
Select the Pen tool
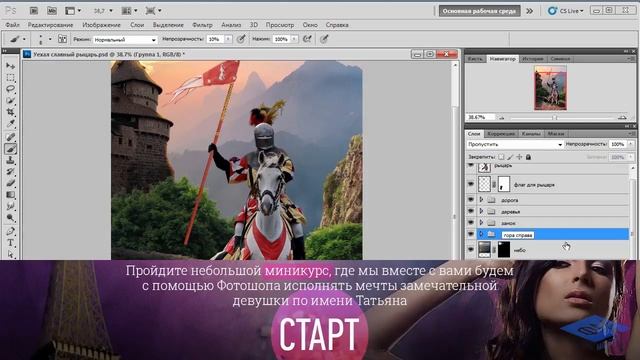coord(11,231)
